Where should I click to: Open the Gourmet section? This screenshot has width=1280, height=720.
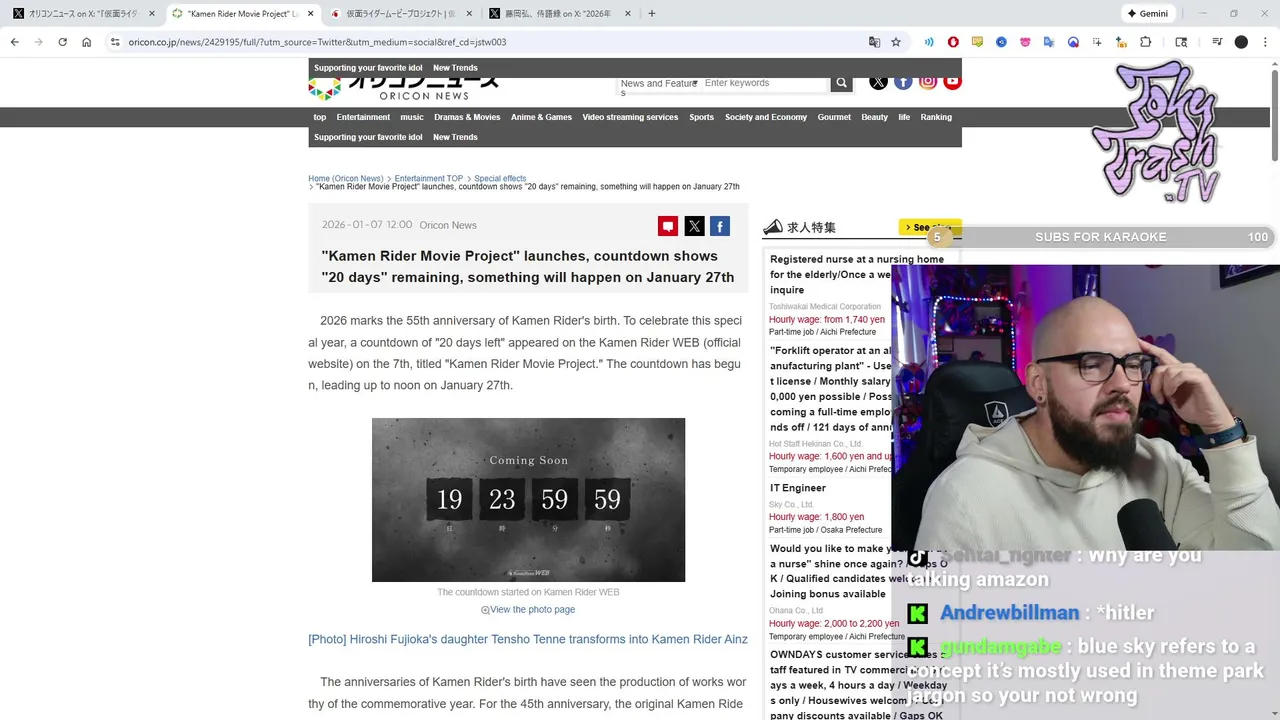click(834, 117)
